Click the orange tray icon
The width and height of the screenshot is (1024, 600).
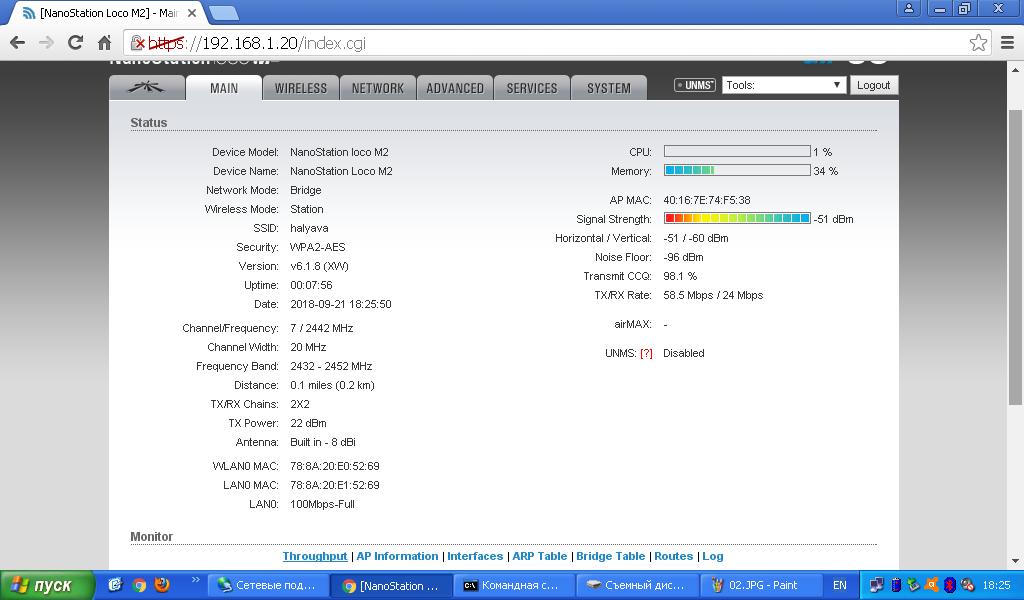pos(932,585)
